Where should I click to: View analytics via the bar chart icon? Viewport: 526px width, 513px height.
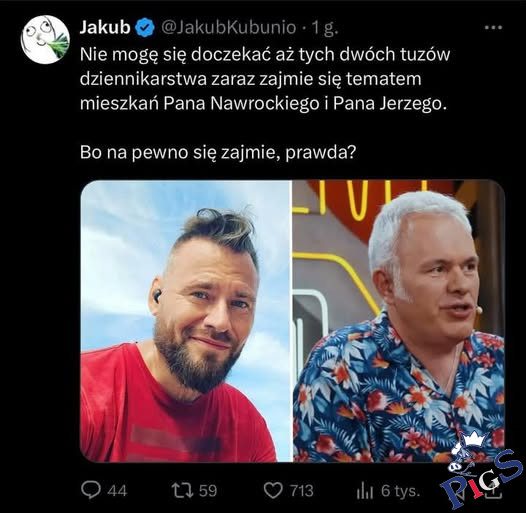coord(365,491)
